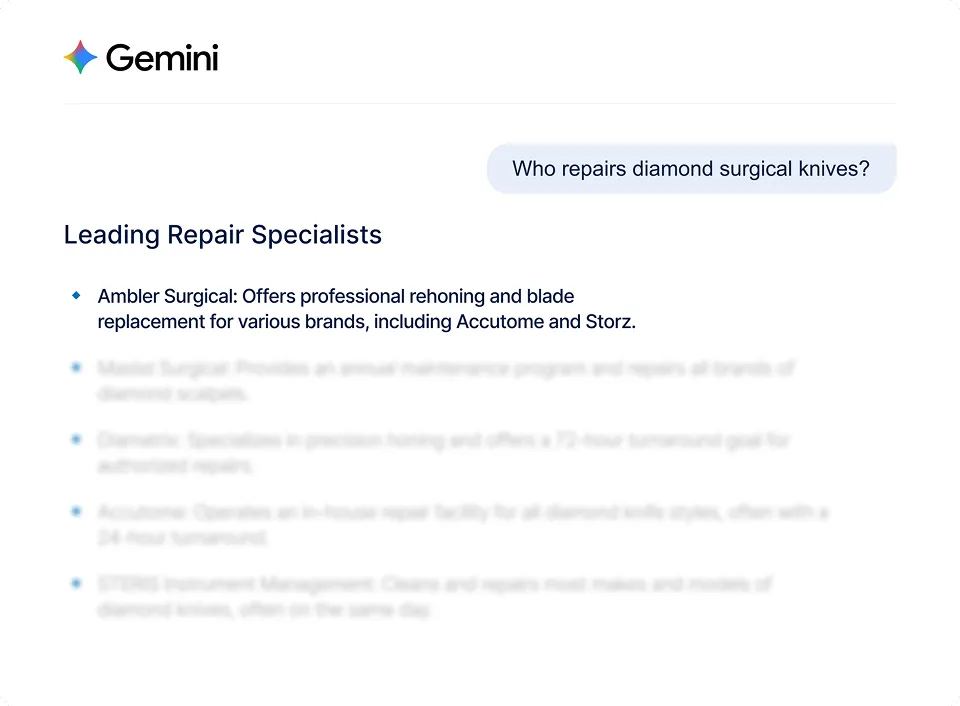Click the bullet icon next to Mastel Surgical entry
960x706 pixels.
[76, 367]
